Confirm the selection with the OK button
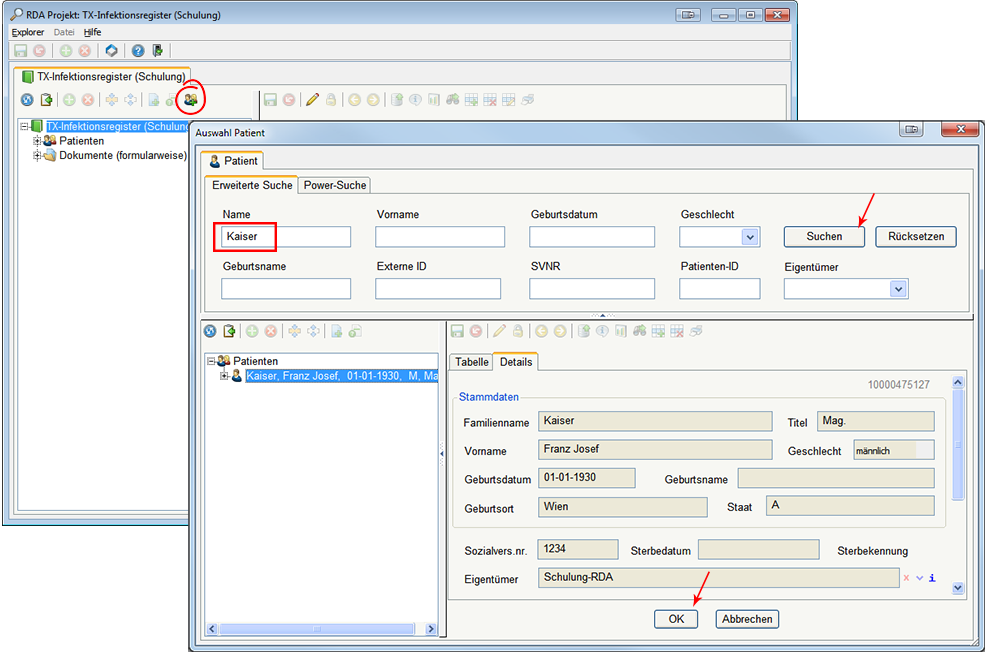This screenshot has width=985, height=652. pyautogui.click(x=676, y=619)
